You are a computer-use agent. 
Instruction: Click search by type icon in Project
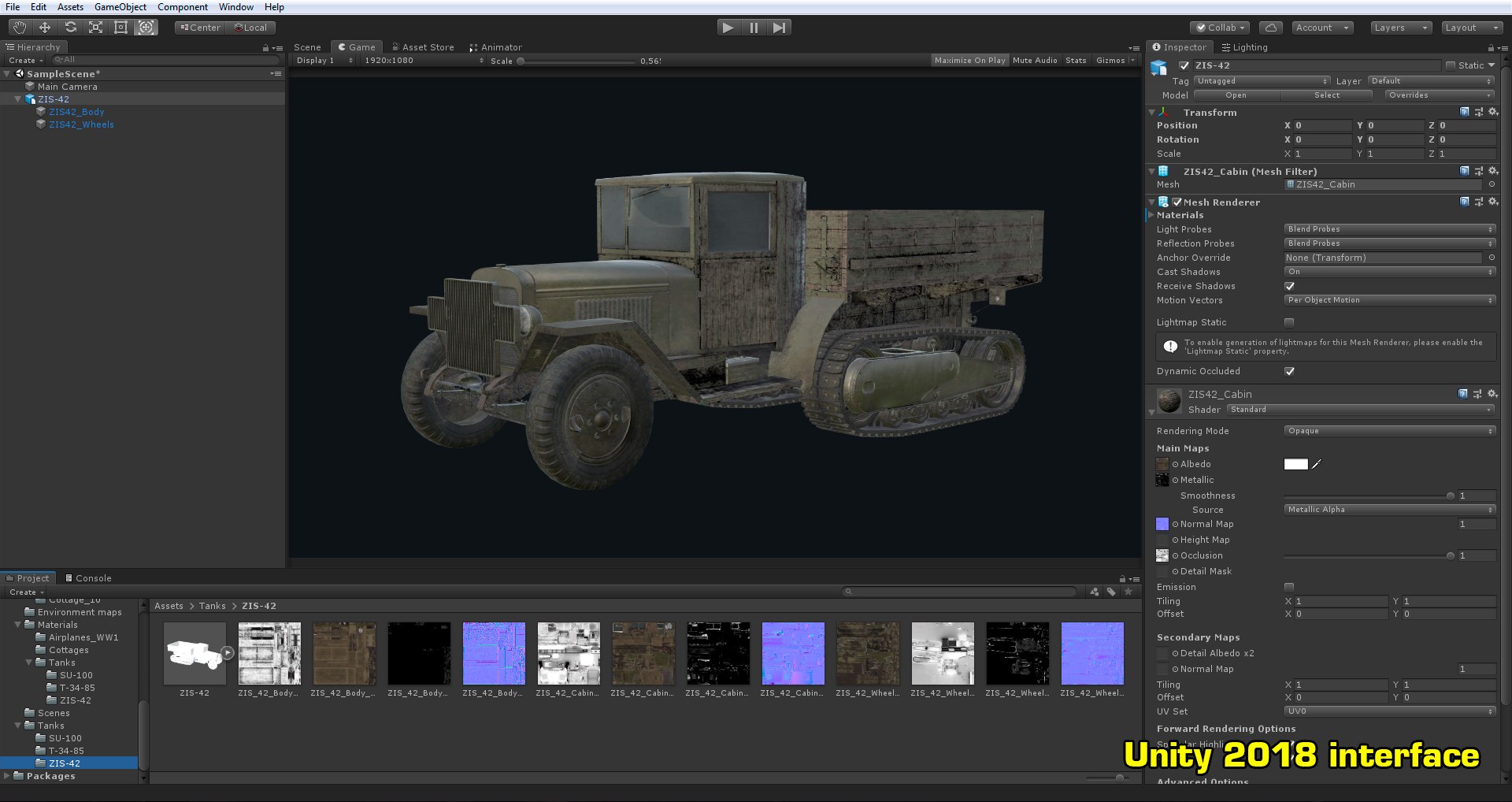(1095, 592)
